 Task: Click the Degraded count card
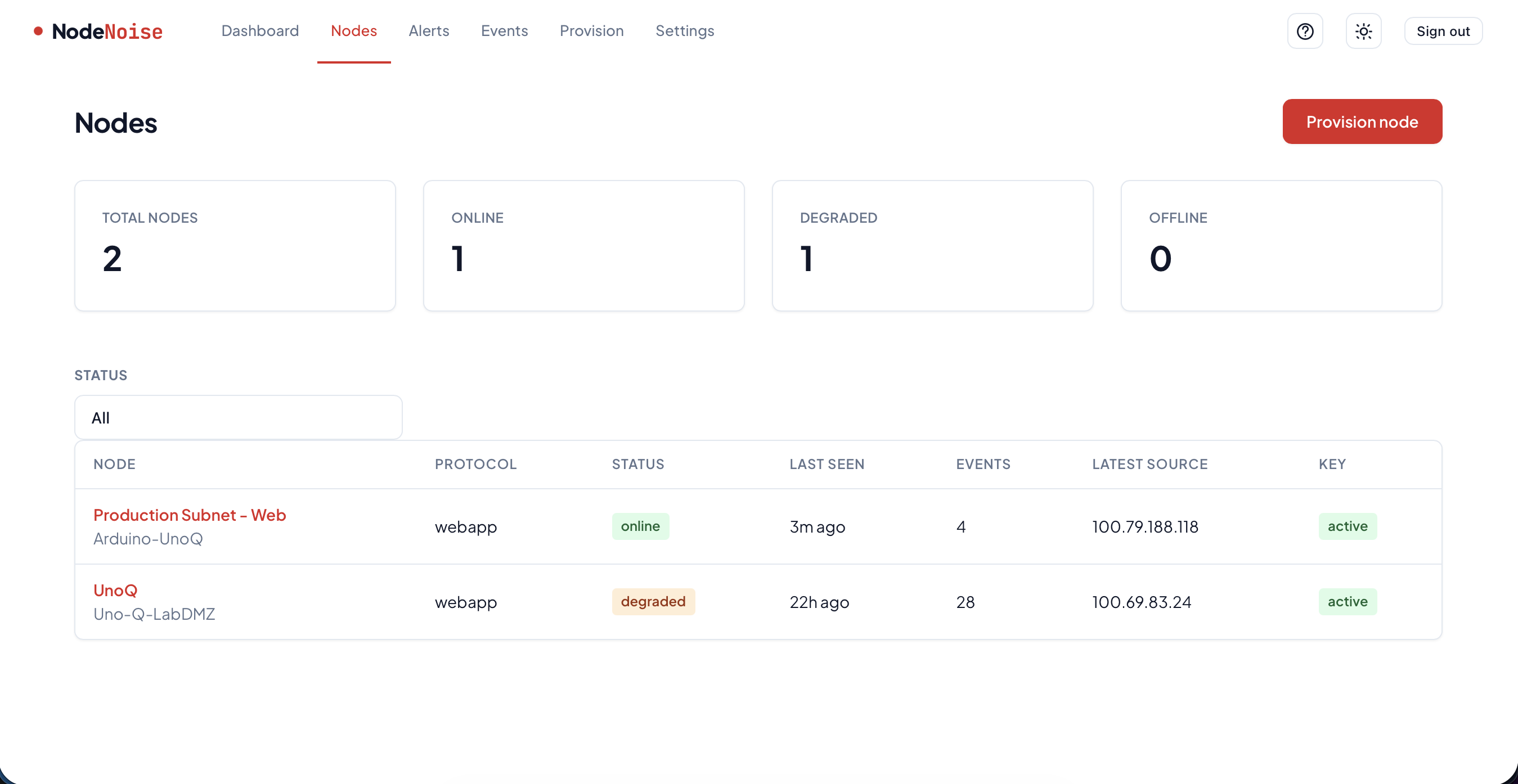point(932,246)
